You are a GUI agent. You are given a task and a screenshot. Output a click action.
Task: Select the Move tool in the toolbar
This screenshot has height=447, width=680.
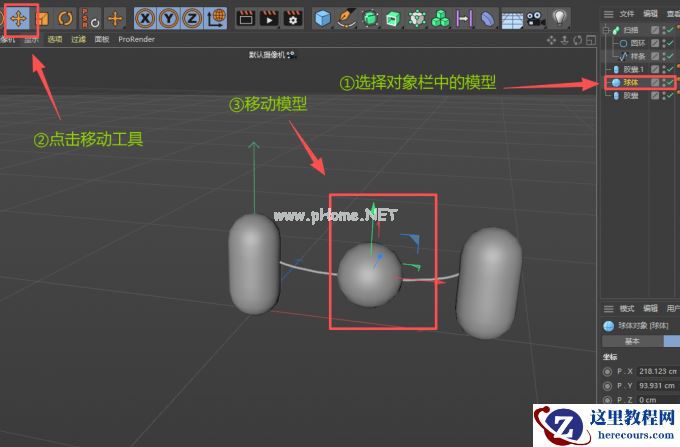[x=18, y=19]
